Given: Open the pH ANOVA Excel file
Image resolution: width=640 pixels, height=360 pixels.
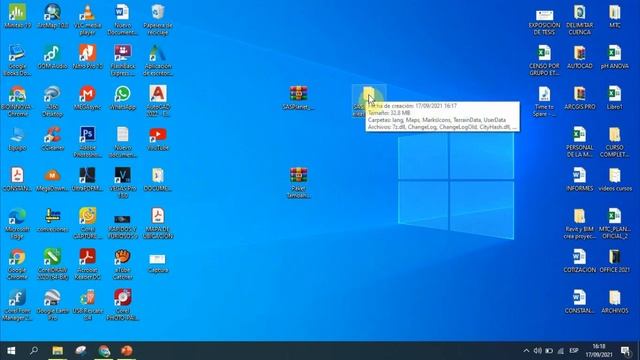Looking at the screenshot, I should pyautogui.click(x=615, y=57).
